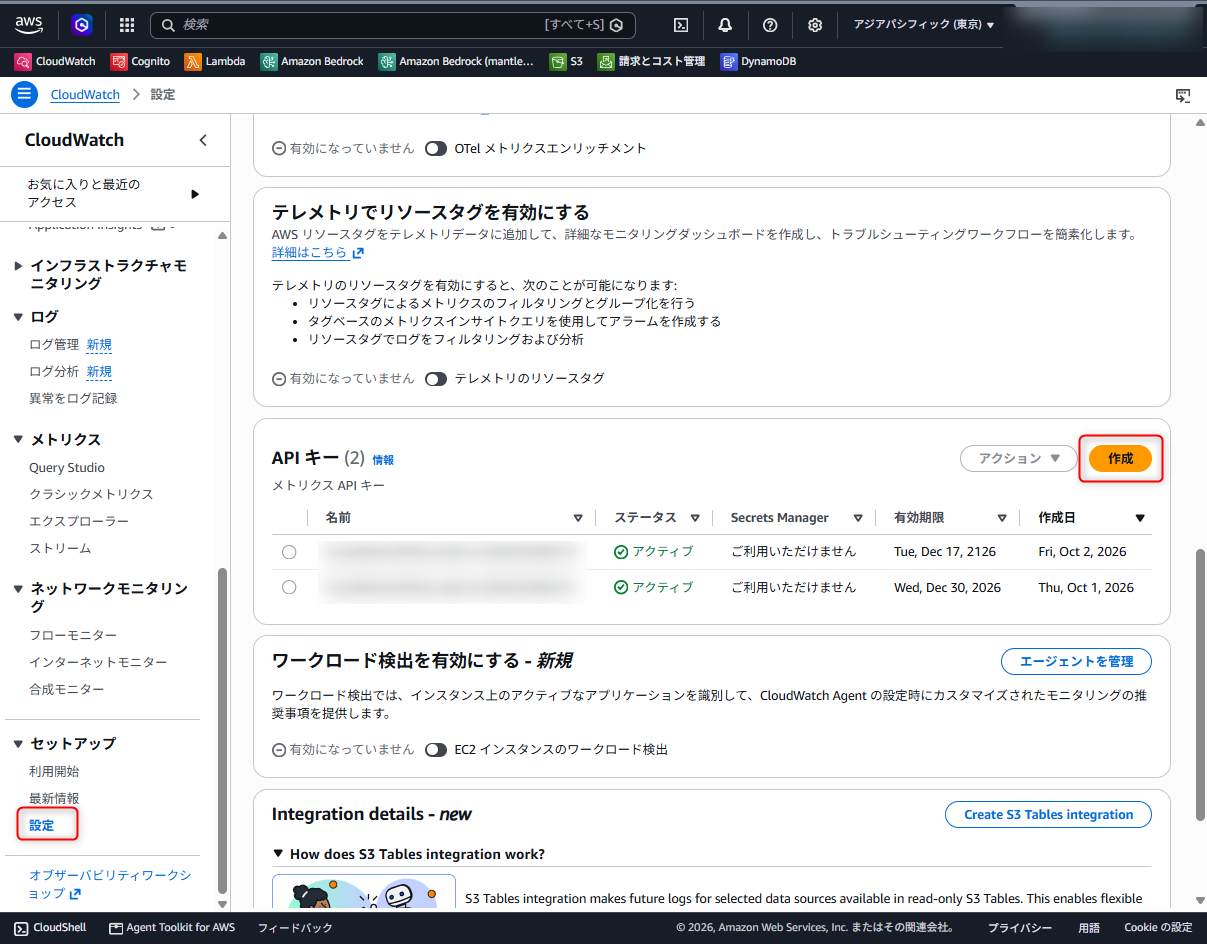Click the search magnifier icon
This screenshot has width=1207, height=944.
coord(168,25)
